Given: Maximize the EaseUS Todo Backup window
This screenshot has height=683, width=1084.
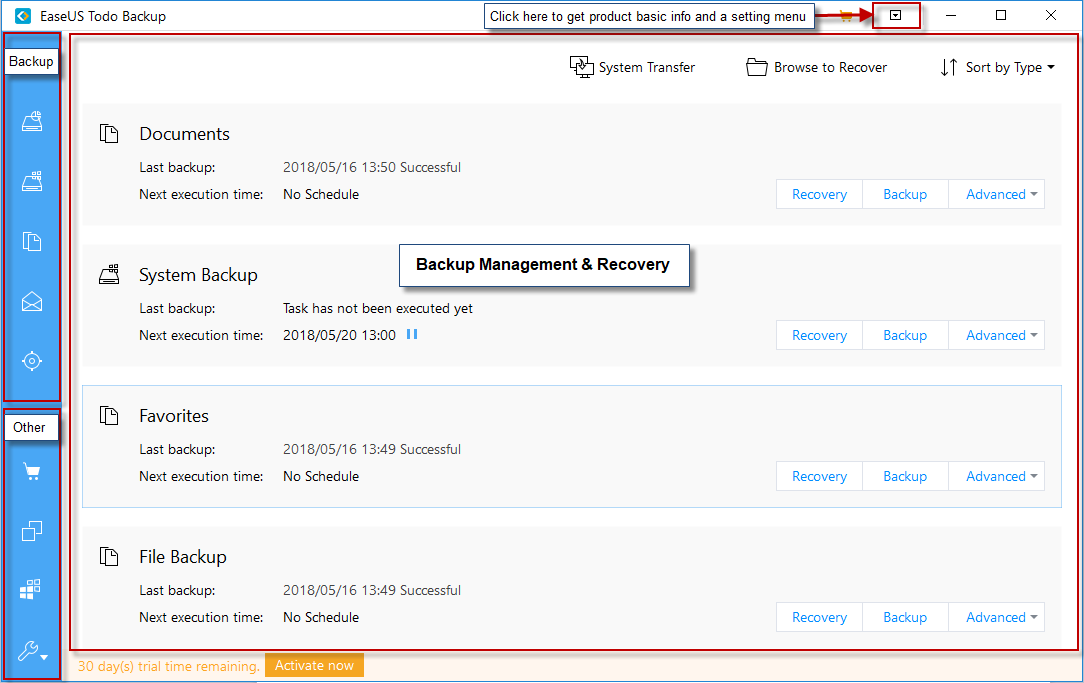Looking at the screenshot, I should point(1000,15).
